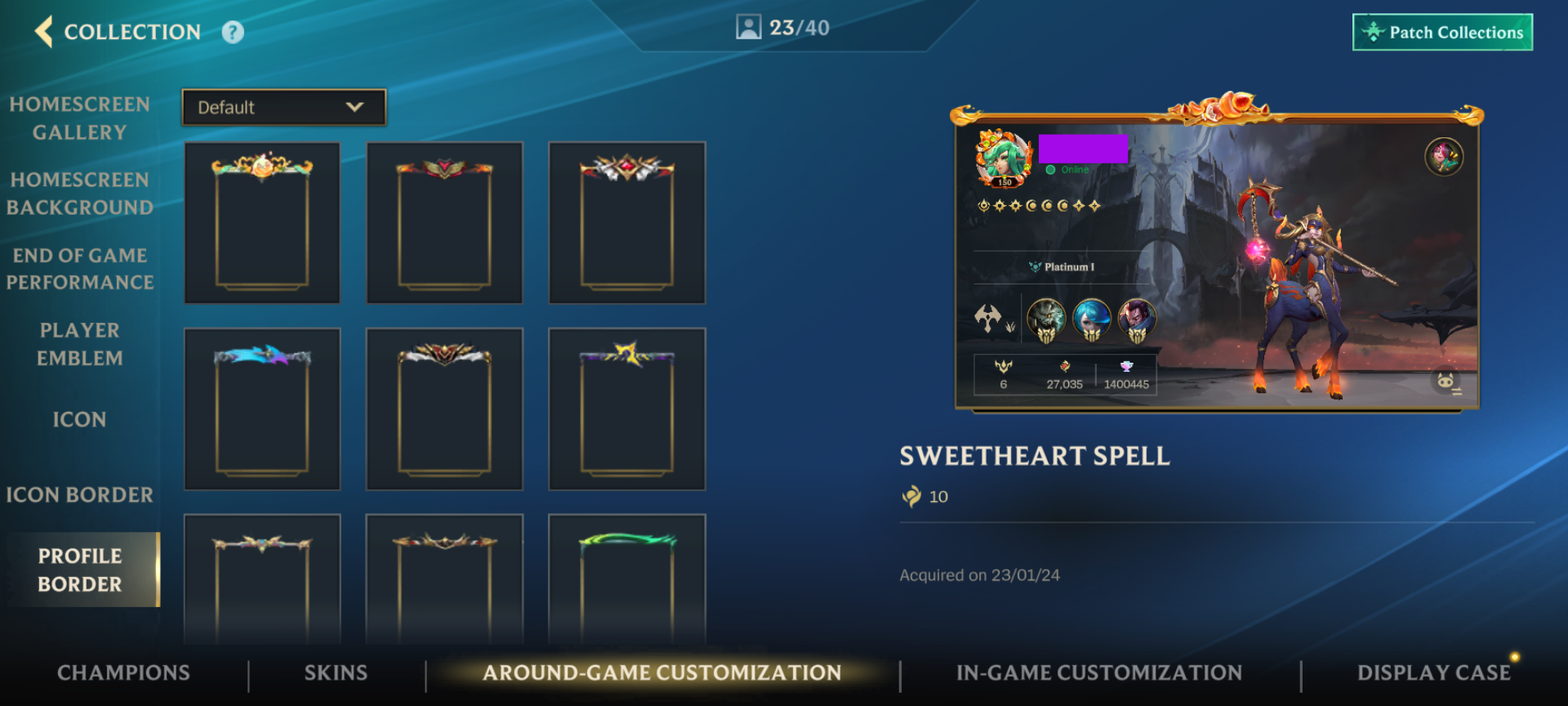Open the In-Game Customization tab
The image size is (1568, 706).
tap(1099, 672)
